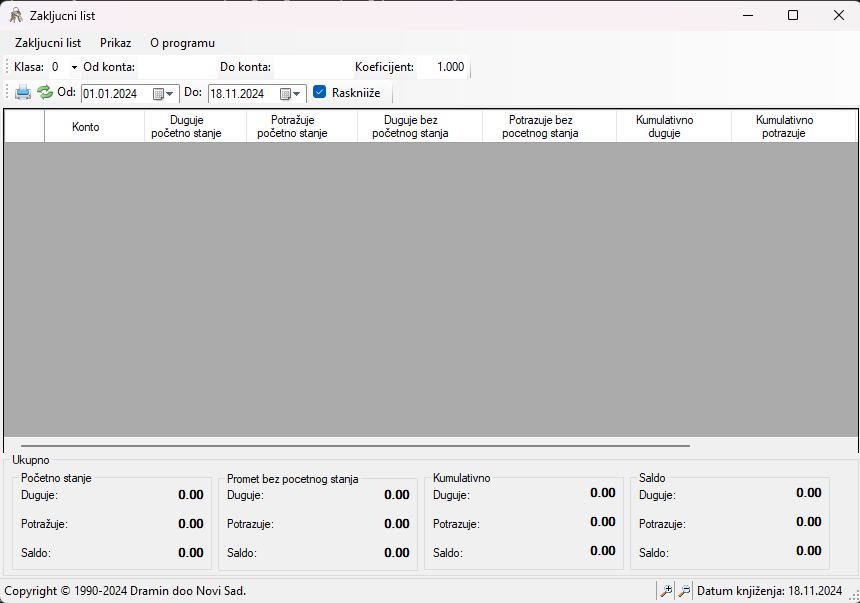
Task: Toggle the Raskniiže checkbox
Action: tap(319, 92)
